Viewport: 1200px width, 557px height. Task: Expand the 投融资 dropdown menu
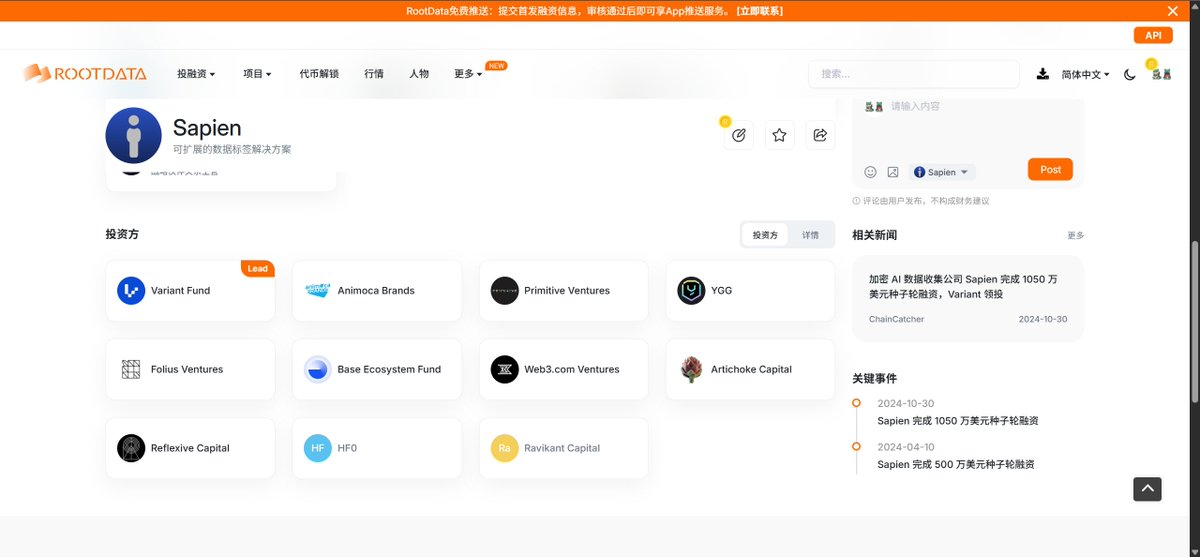click(x=196, y=74)
